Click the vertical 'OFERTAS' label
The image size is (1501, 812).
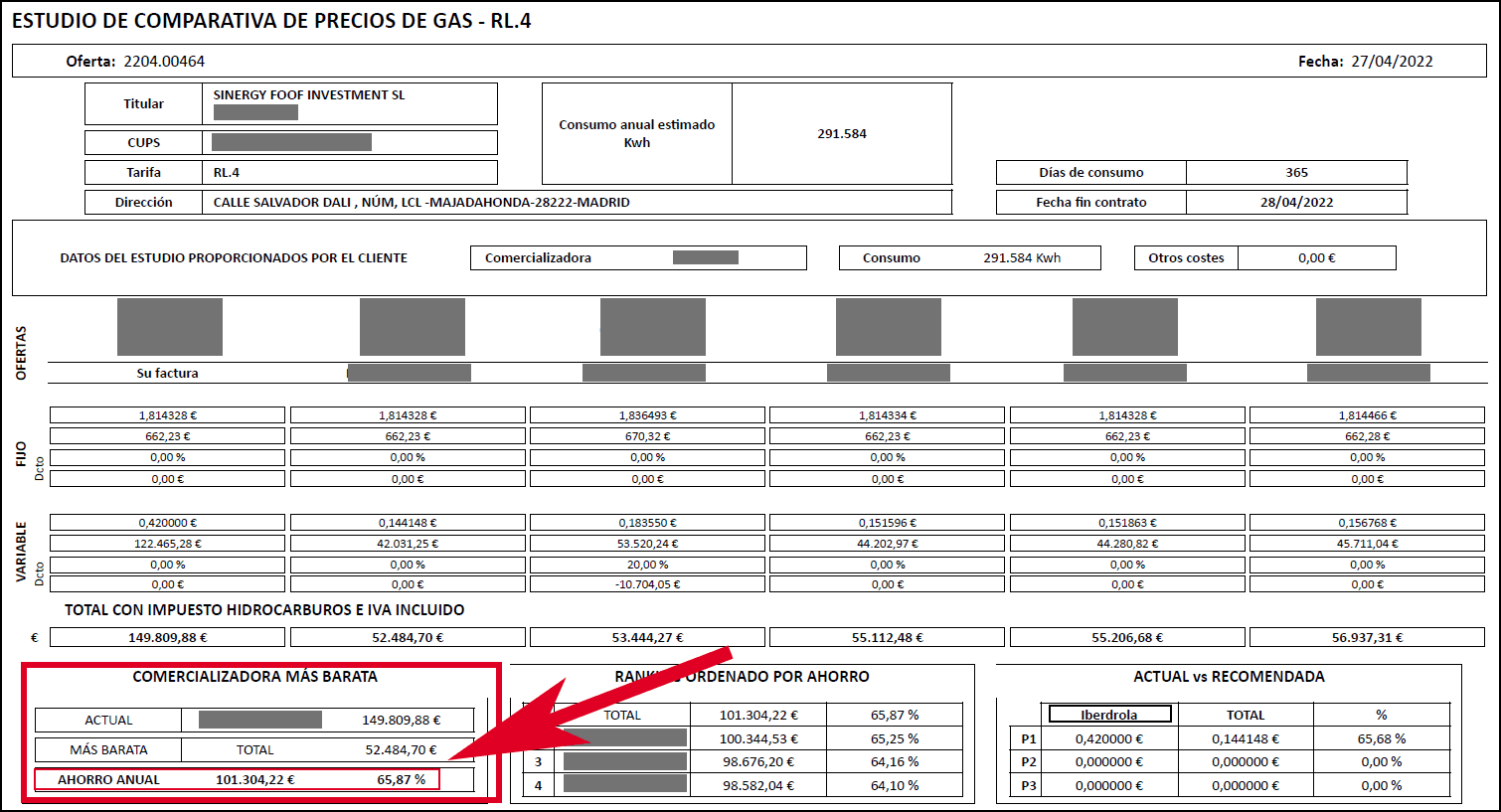[x=21, y=352]
